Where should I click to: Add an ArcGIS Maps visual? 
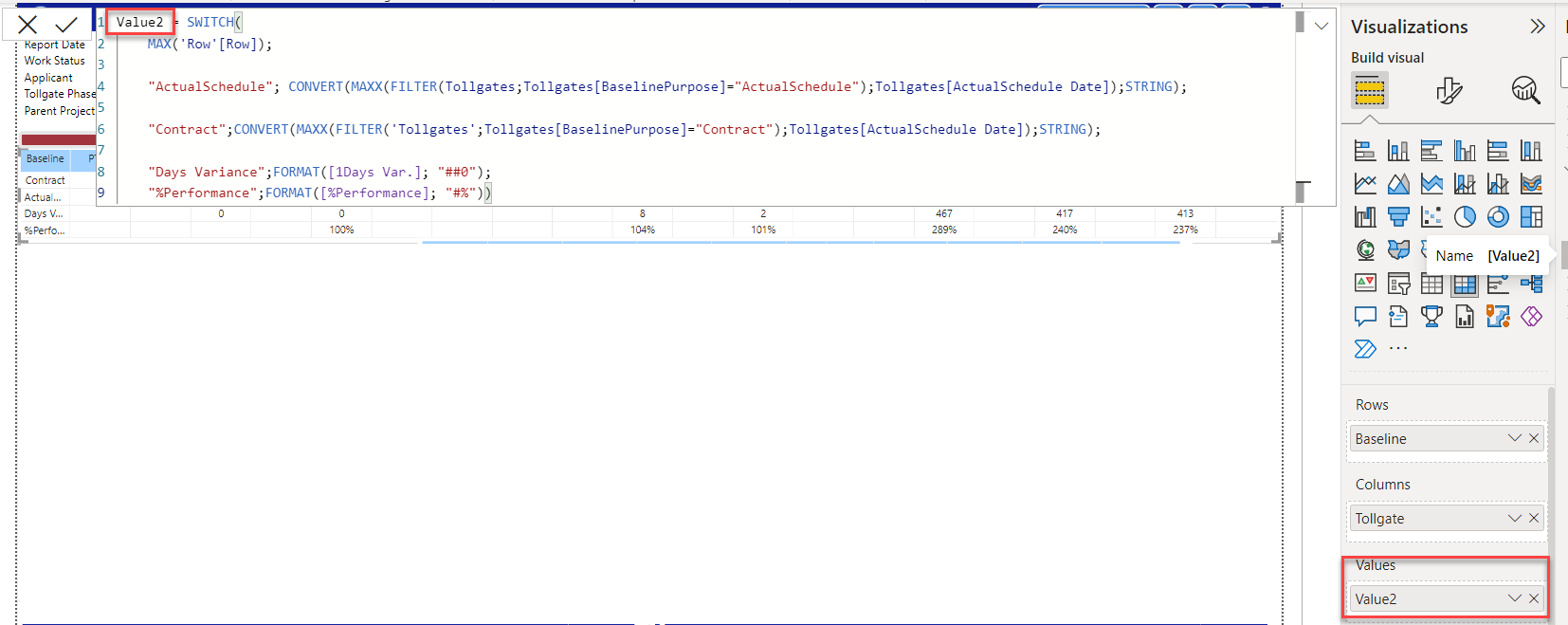tap(1498, 317)
